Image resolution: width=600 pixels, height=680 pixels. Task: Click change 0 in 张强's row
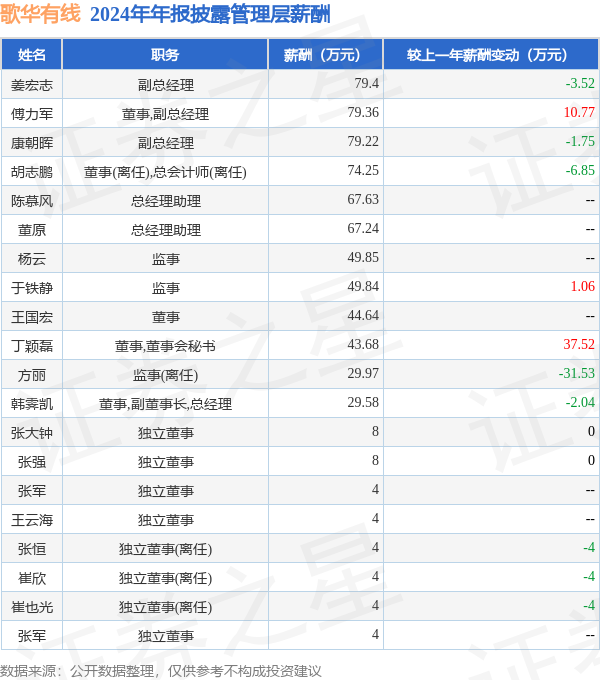(591, 461)
